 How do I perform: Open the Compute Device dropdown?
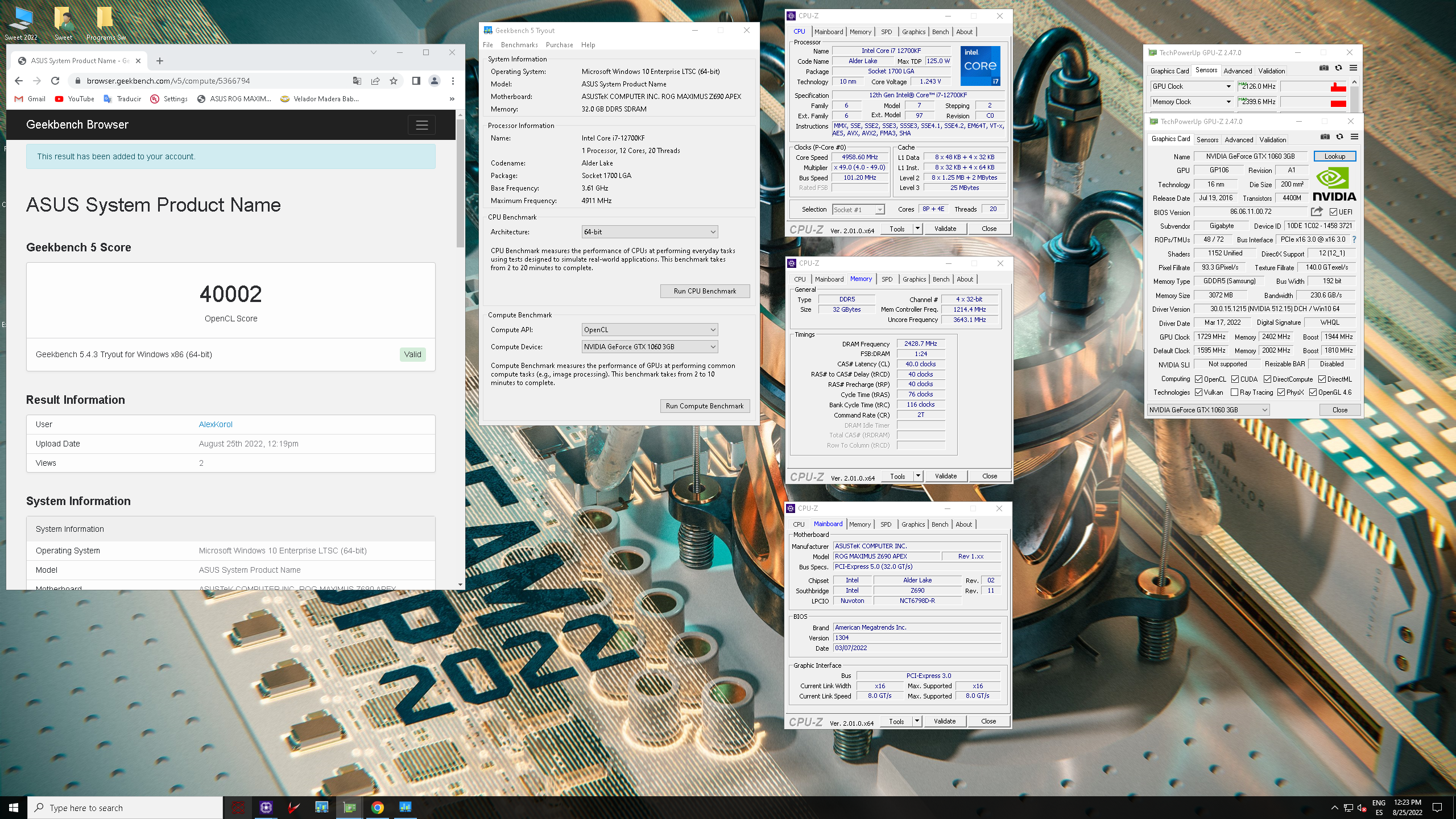(x=650, y=347)
